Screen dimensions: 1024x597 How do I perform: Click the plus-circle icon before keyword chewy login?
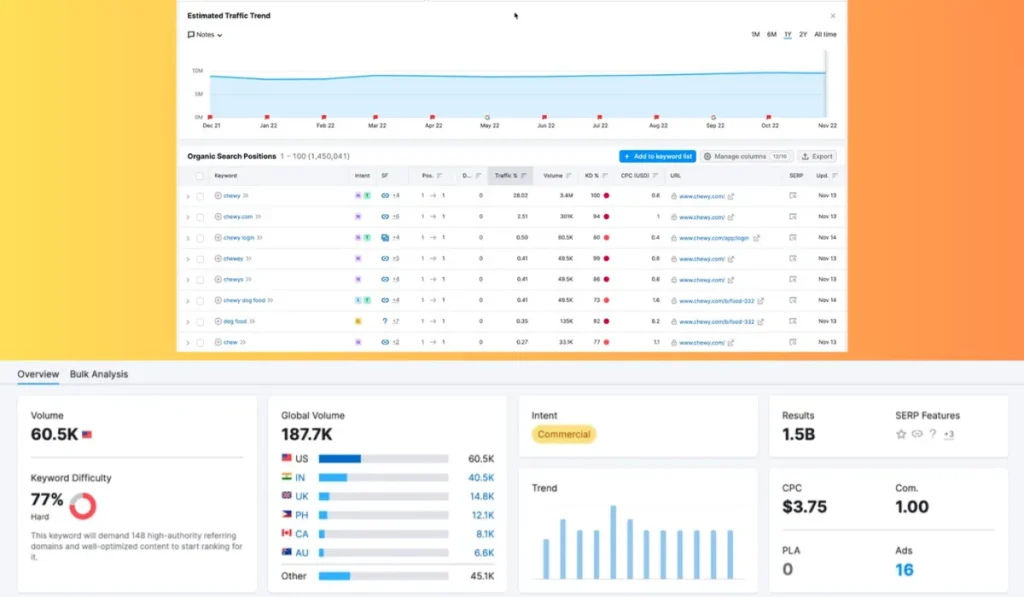pos(218,237)
